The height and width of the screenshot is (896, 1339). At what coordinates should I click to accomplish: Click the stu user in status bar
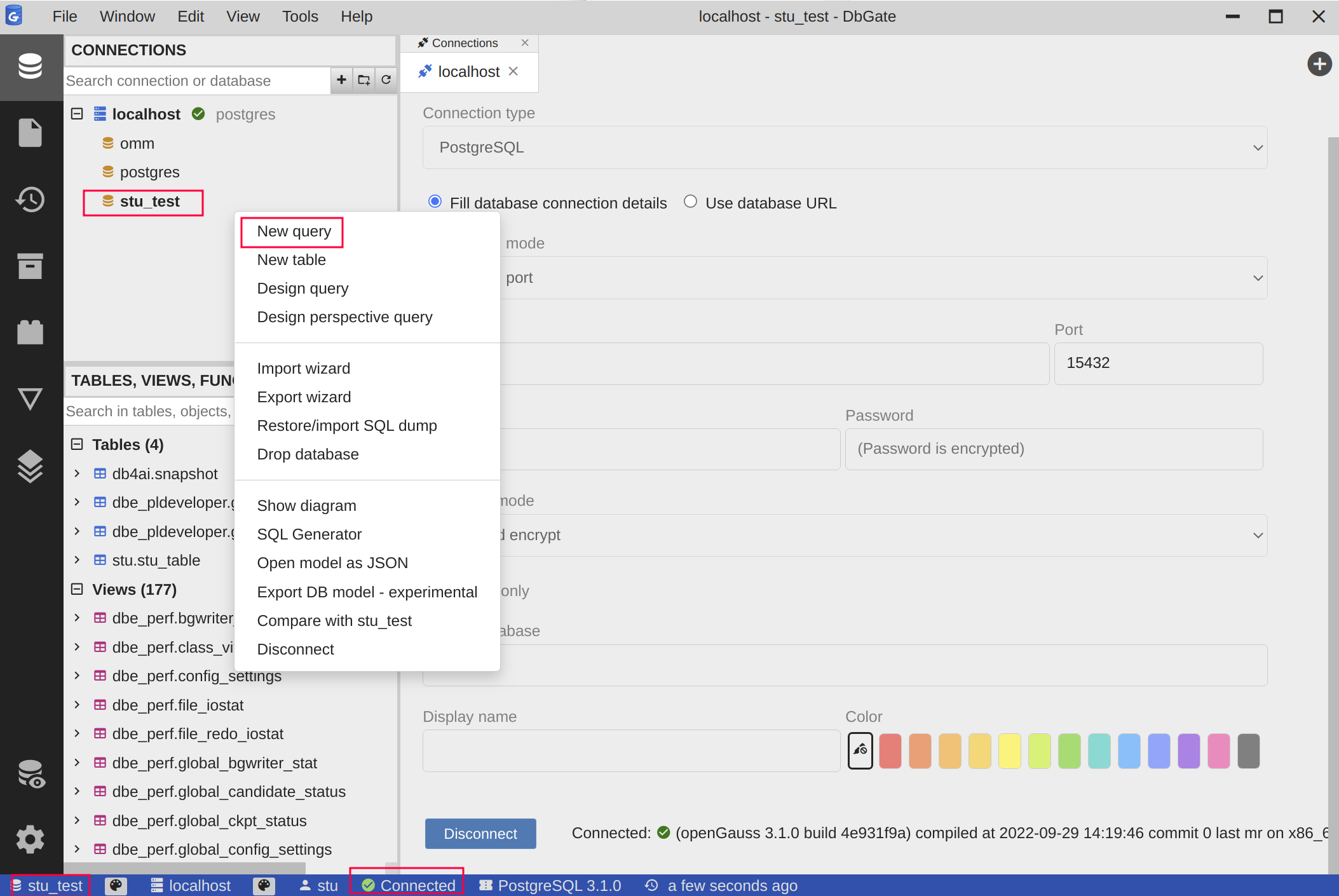click(x=319, y=886)
